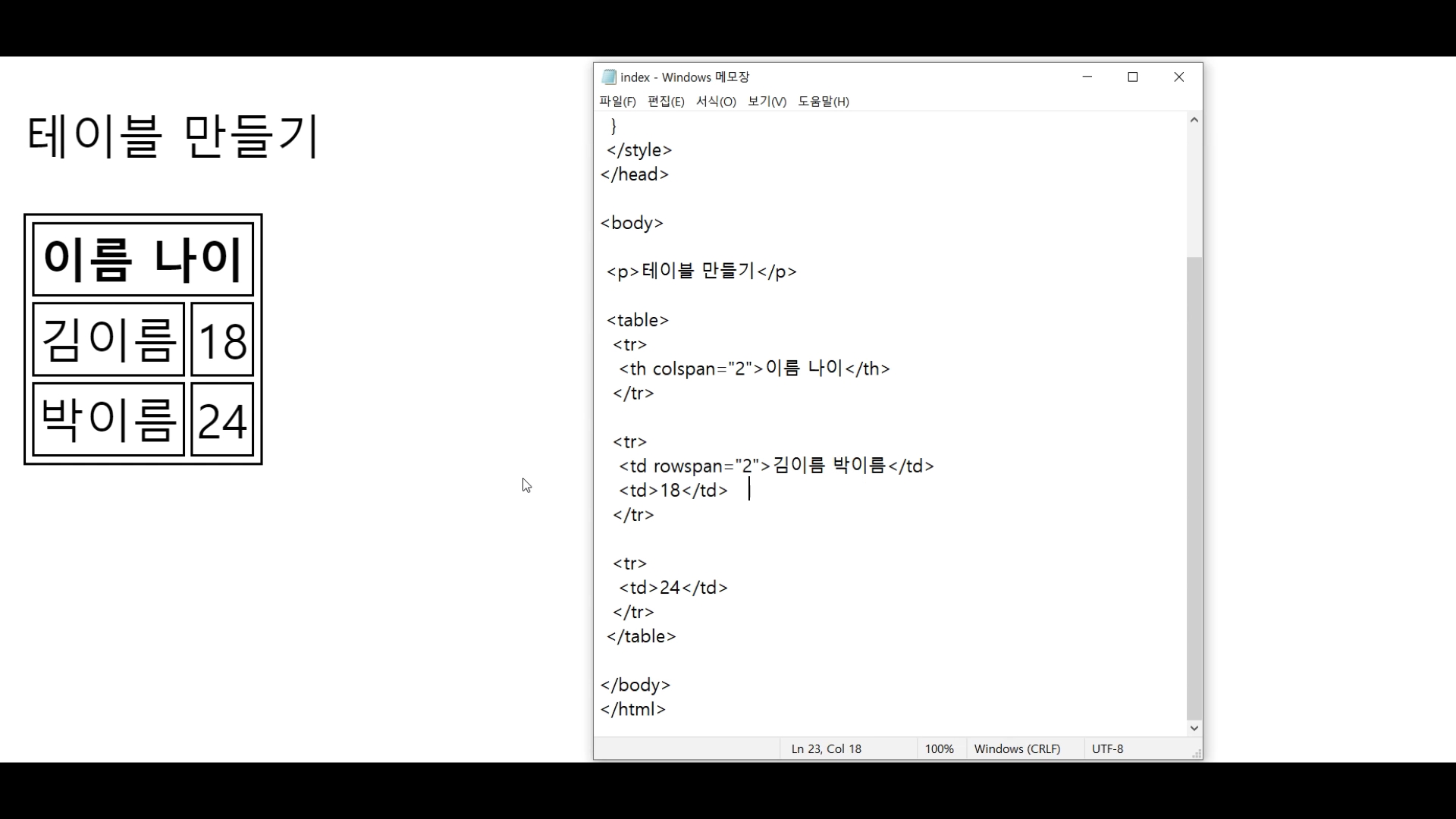
Task: Open the 파일(F) menu
Action: pos(617,102)
